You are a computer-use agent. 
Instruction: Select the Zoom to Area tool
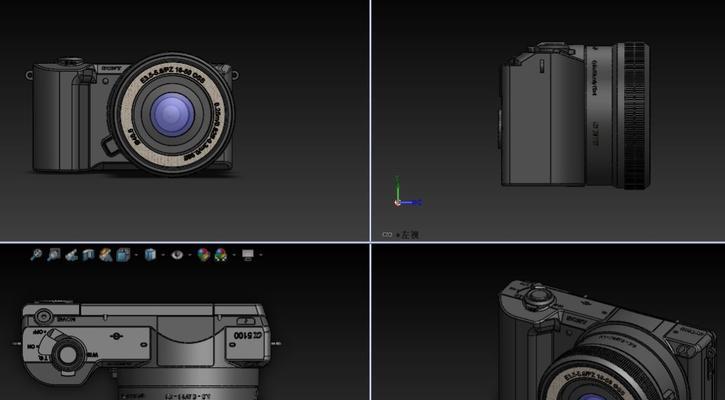coord(54,254)
